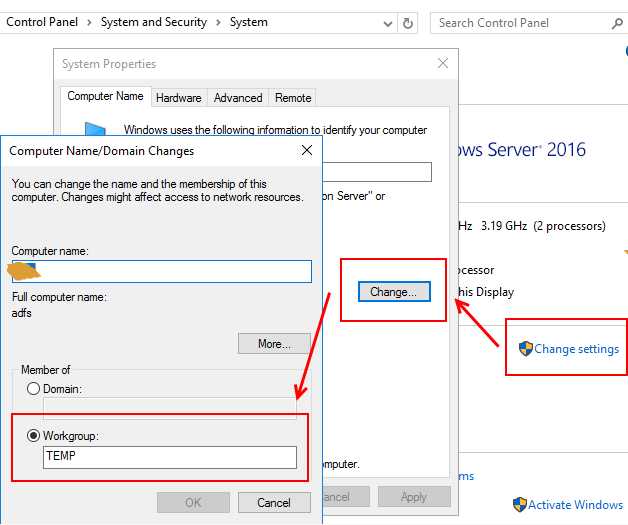Click the computer description field in System Properties
This screenshot has width=628, height=525.
[377, 172]
